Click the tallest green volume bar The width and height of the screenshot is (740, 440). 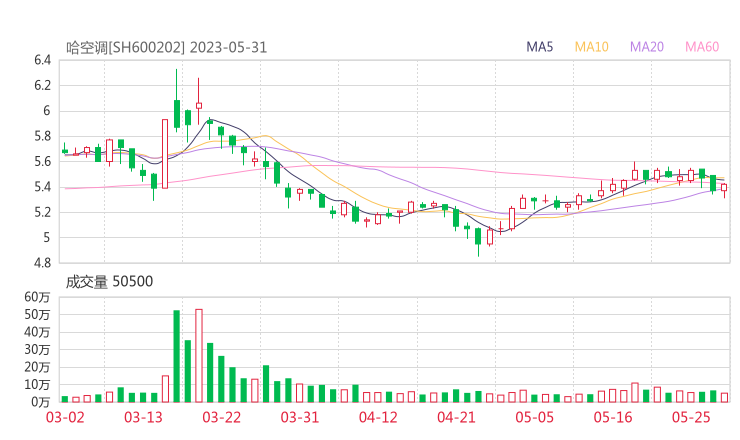coord(177,356)
